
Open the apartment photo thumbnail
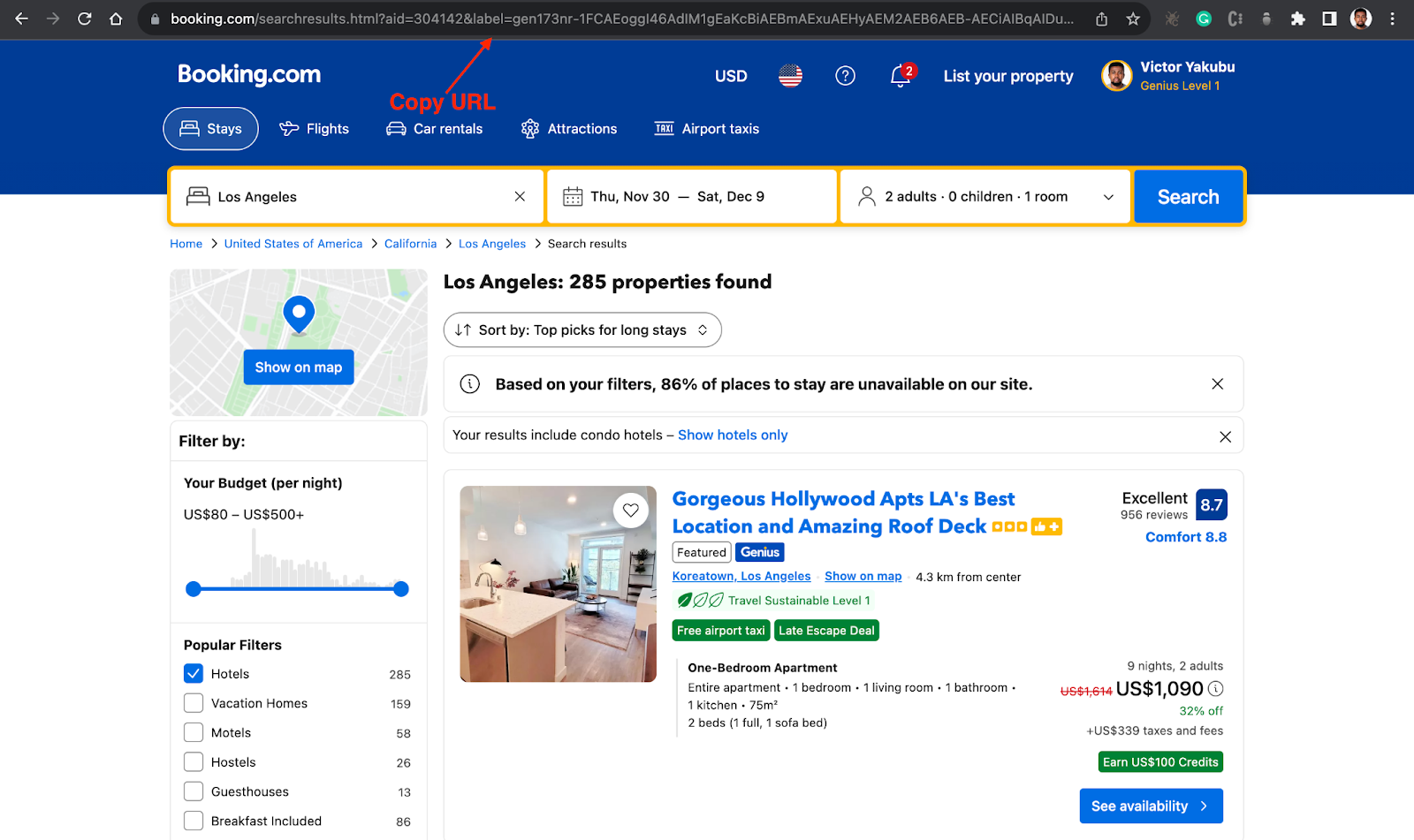(559, 584)
